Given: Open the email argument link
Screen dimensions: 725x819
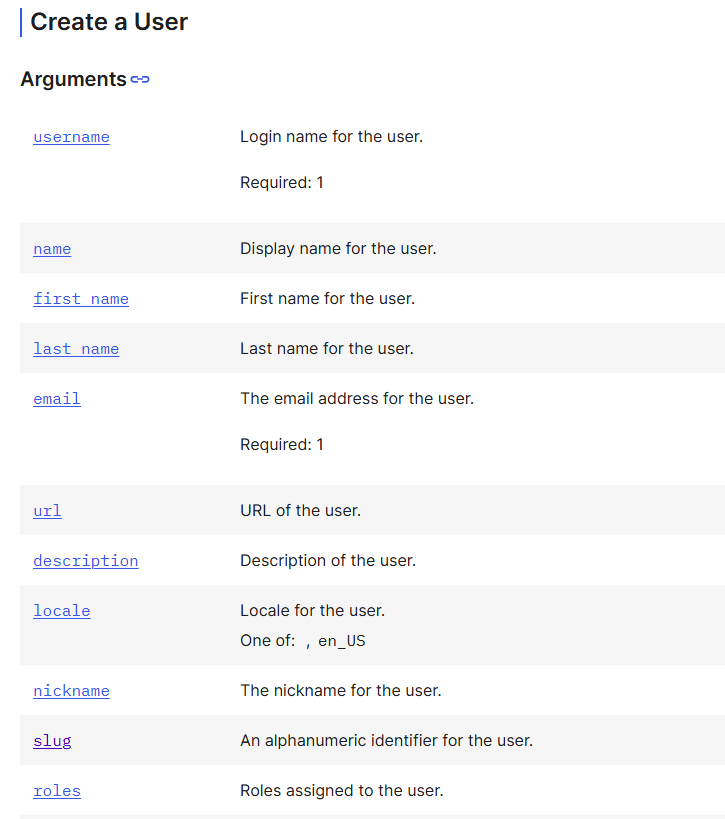Looking at the screenshot, I should click(57, 399).
